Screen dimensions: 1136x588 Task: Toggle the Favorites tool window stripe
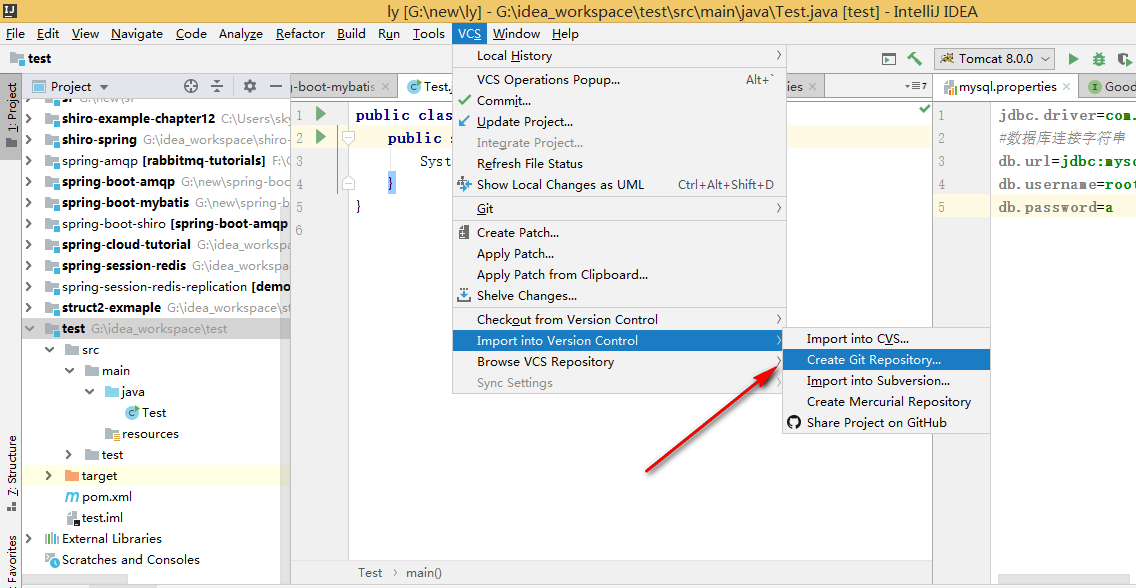[x=11, y=561]
